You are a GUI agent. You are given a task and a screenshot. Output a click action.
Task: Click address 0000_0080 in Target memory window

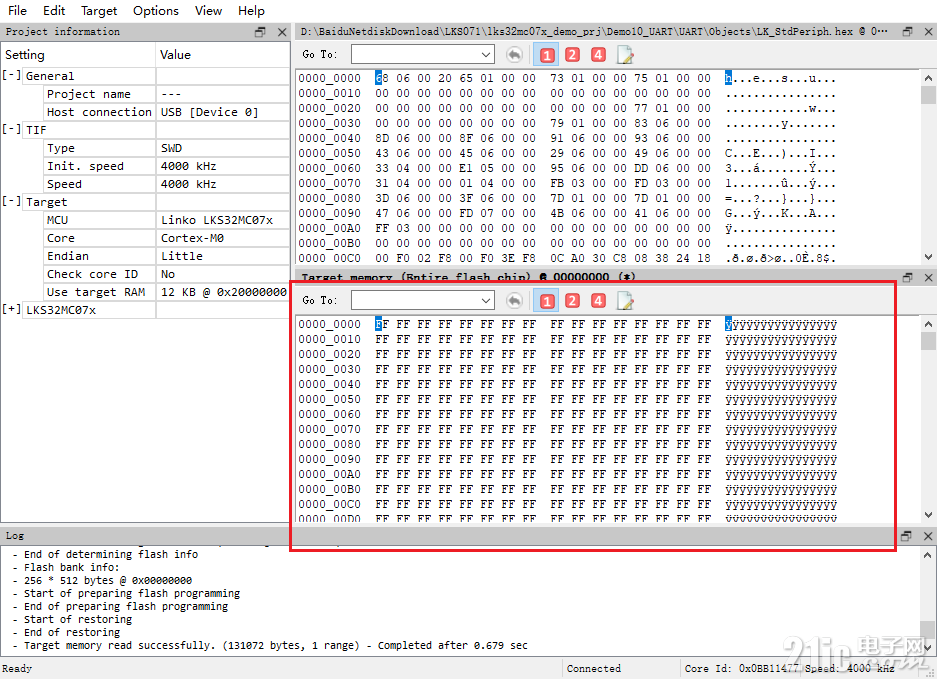pos(330,444)
